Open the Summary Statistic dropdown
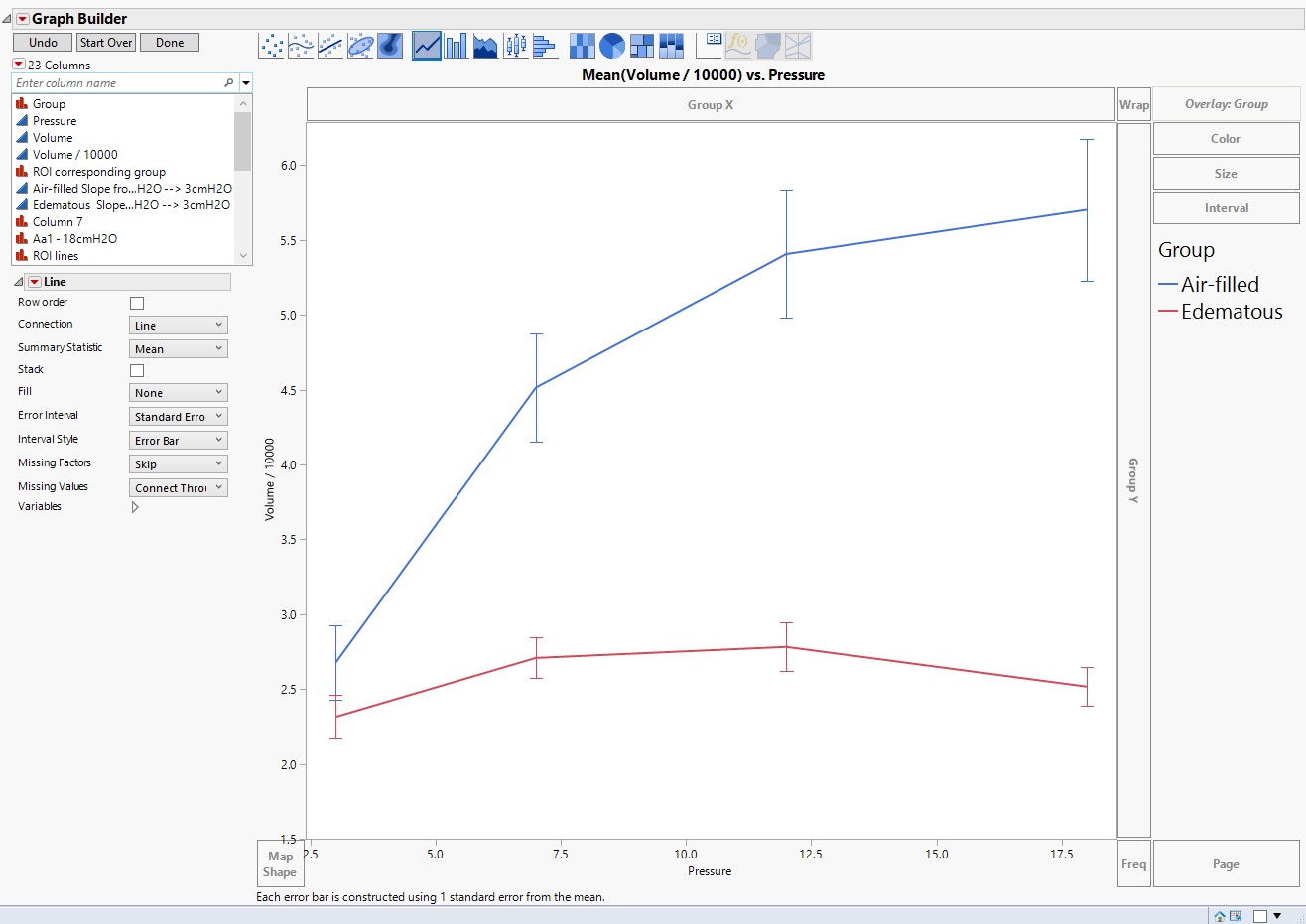Image resolution: width=1306 pixels, height=924 pixels. [x=179, y=349]
